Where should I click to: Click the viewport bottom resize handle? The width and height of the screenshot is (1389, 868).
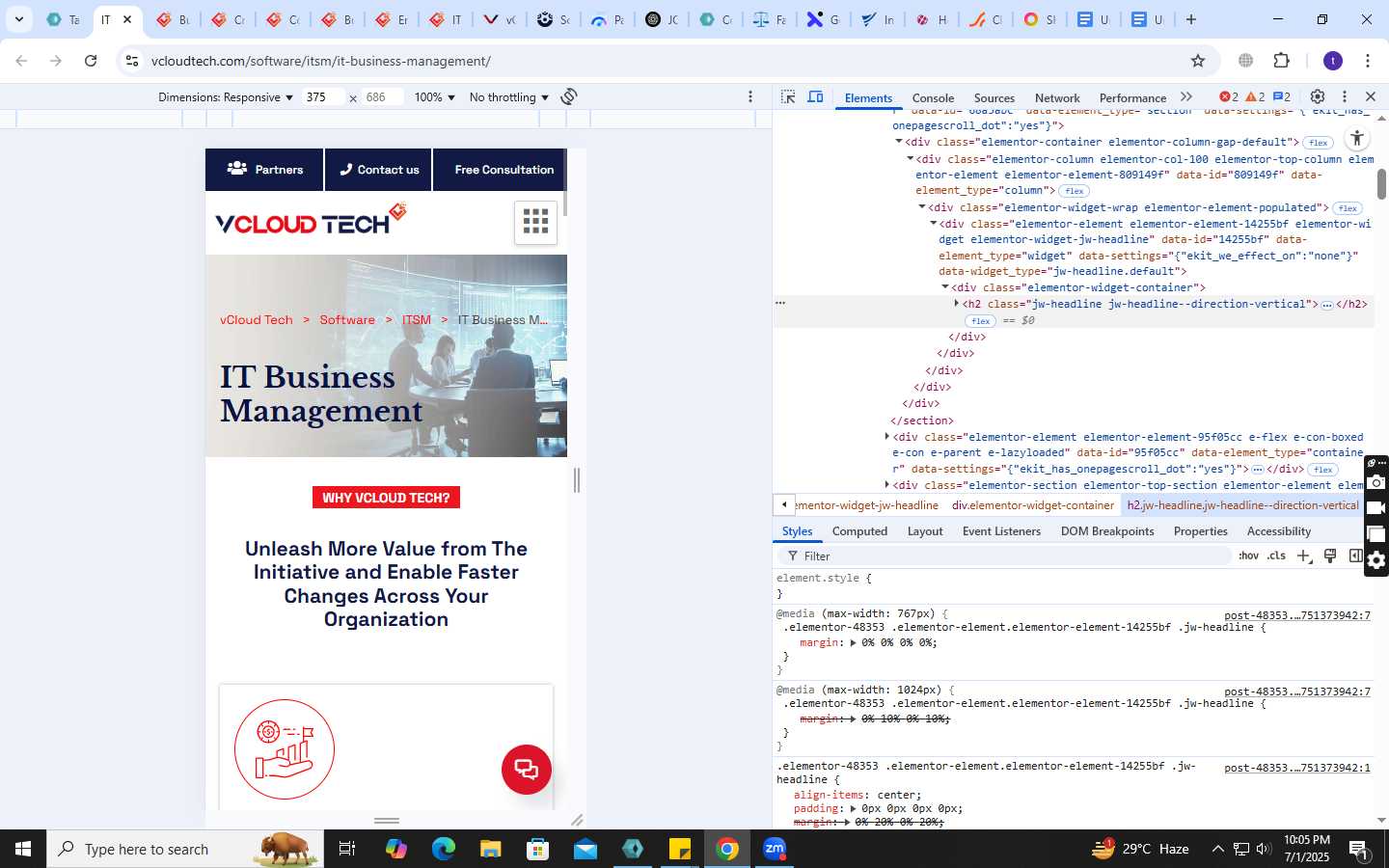click(x=387, y=821)
